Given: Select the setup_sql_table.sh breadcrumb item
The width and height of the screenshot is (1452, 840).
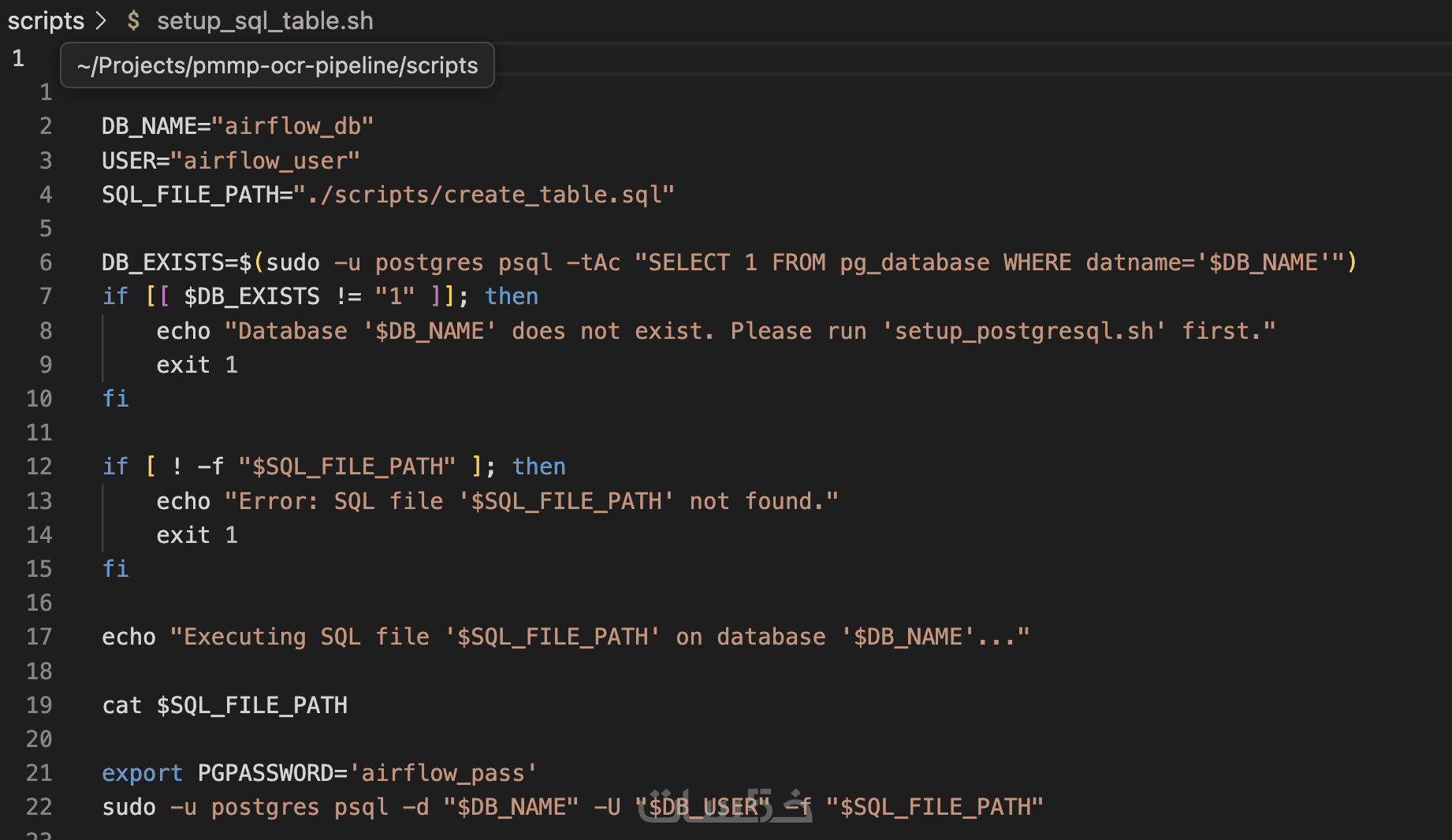Looking at the screenshot, I should pos(265,20).
